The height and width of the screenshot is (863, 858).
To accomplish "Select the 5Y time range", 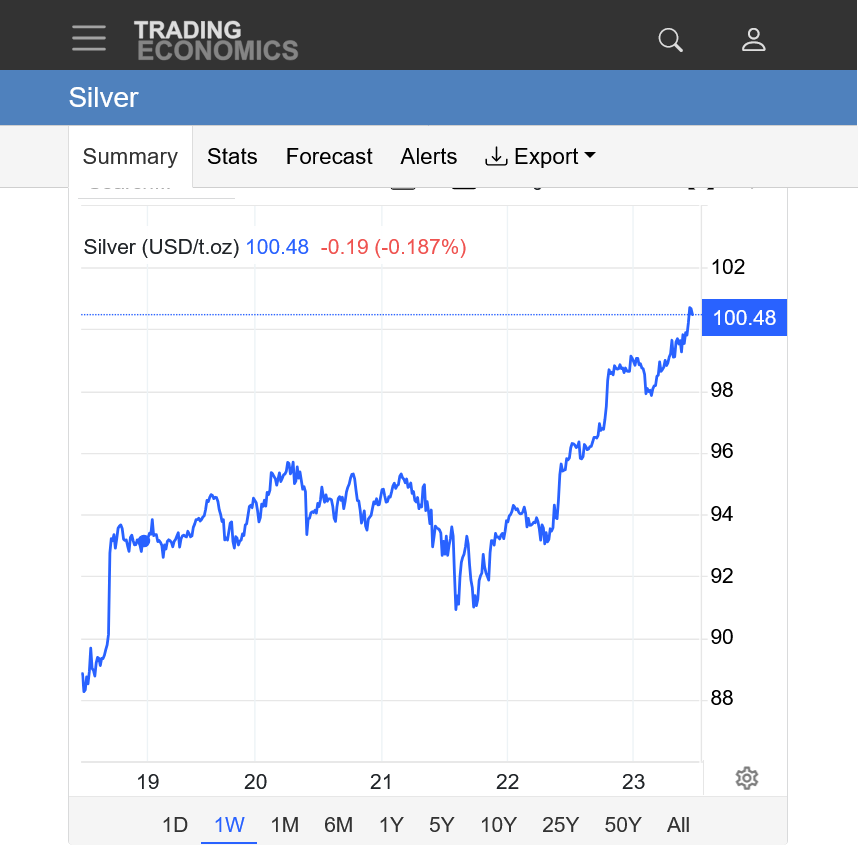I will 442,825.
